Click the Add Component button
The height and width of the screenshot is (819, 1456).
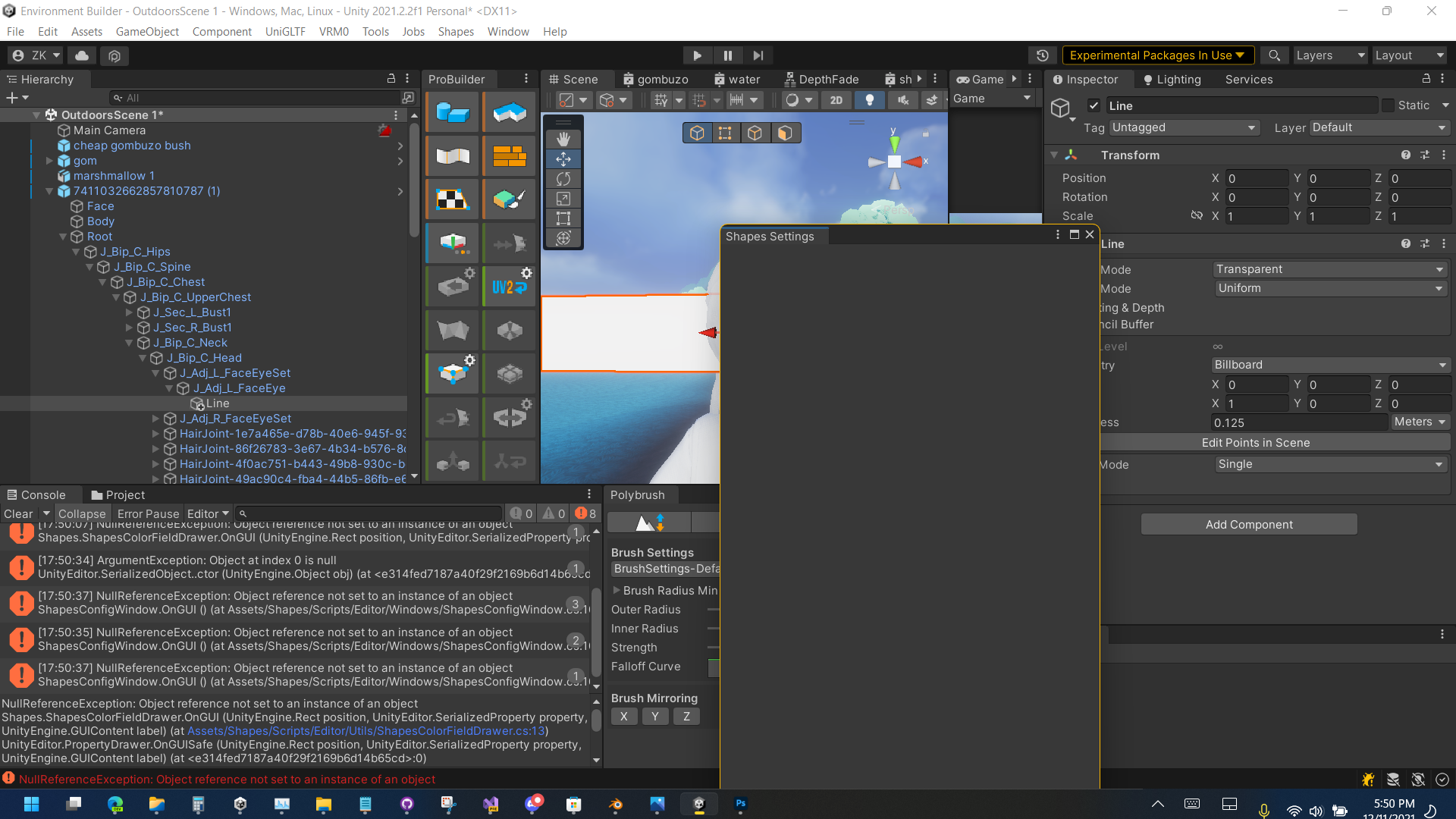[1249, 524]
